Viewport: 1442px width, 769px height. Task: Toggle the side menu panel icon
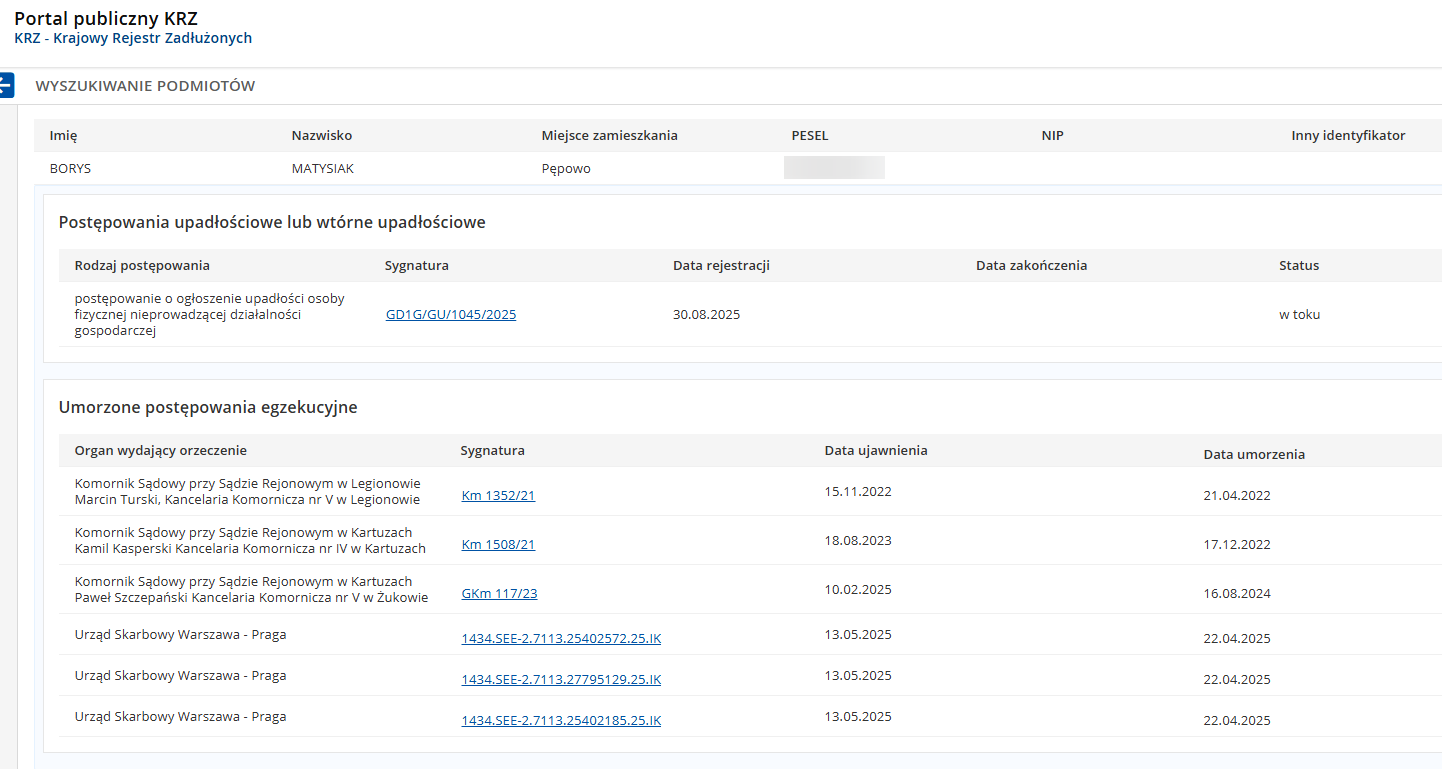[x=6, y=85]
